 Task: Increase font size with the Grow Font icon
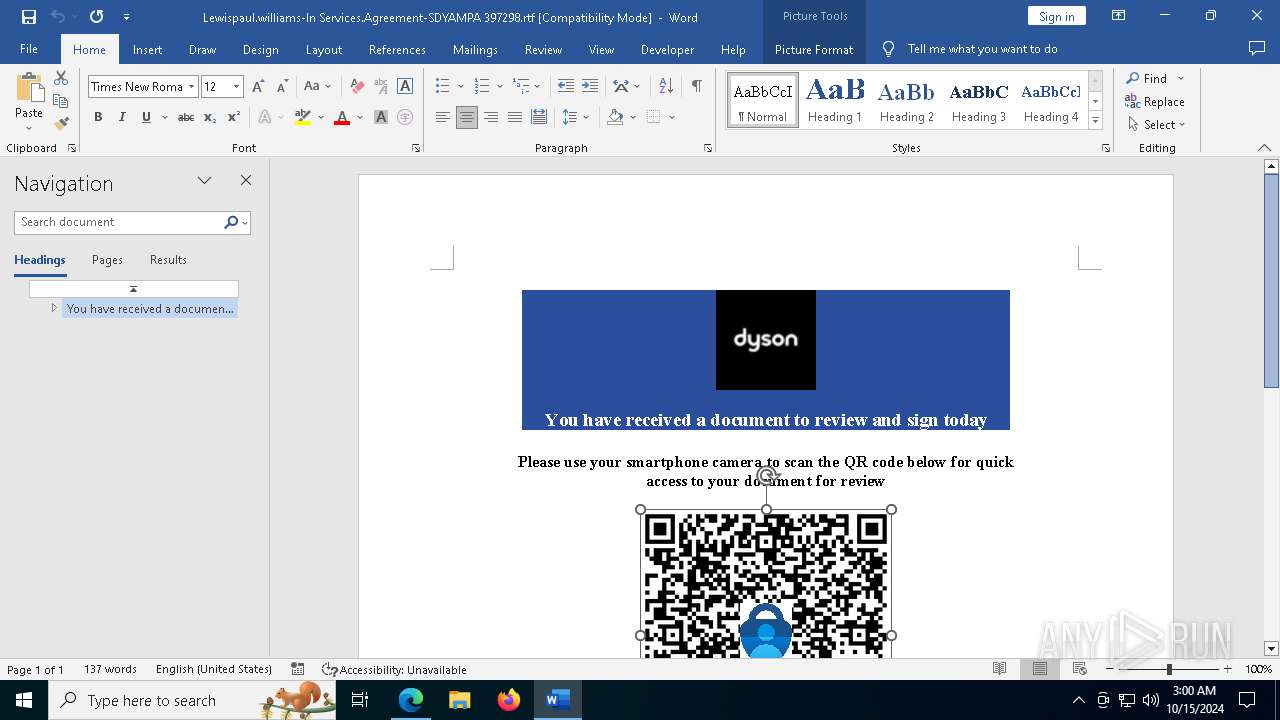click(258, 86)
